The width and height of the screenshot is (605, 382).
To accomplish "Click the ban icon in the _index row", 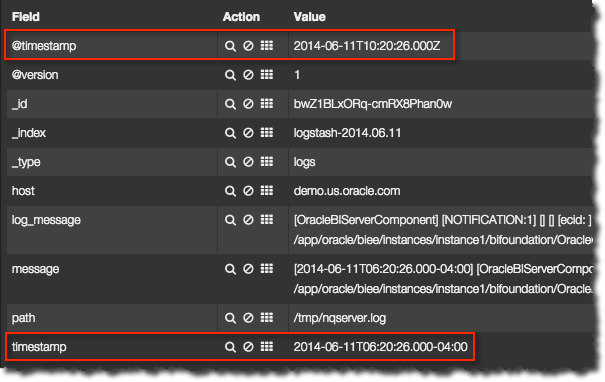I will tap(248, 133).
